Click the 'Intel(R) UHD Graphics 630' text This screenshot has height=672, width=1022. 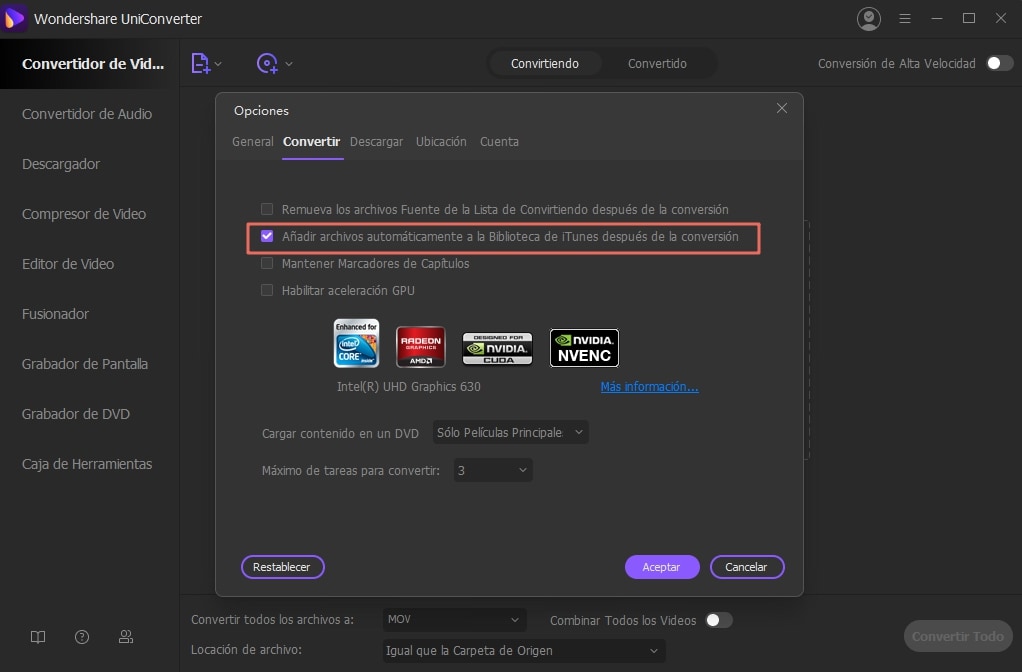coord(409,387)
